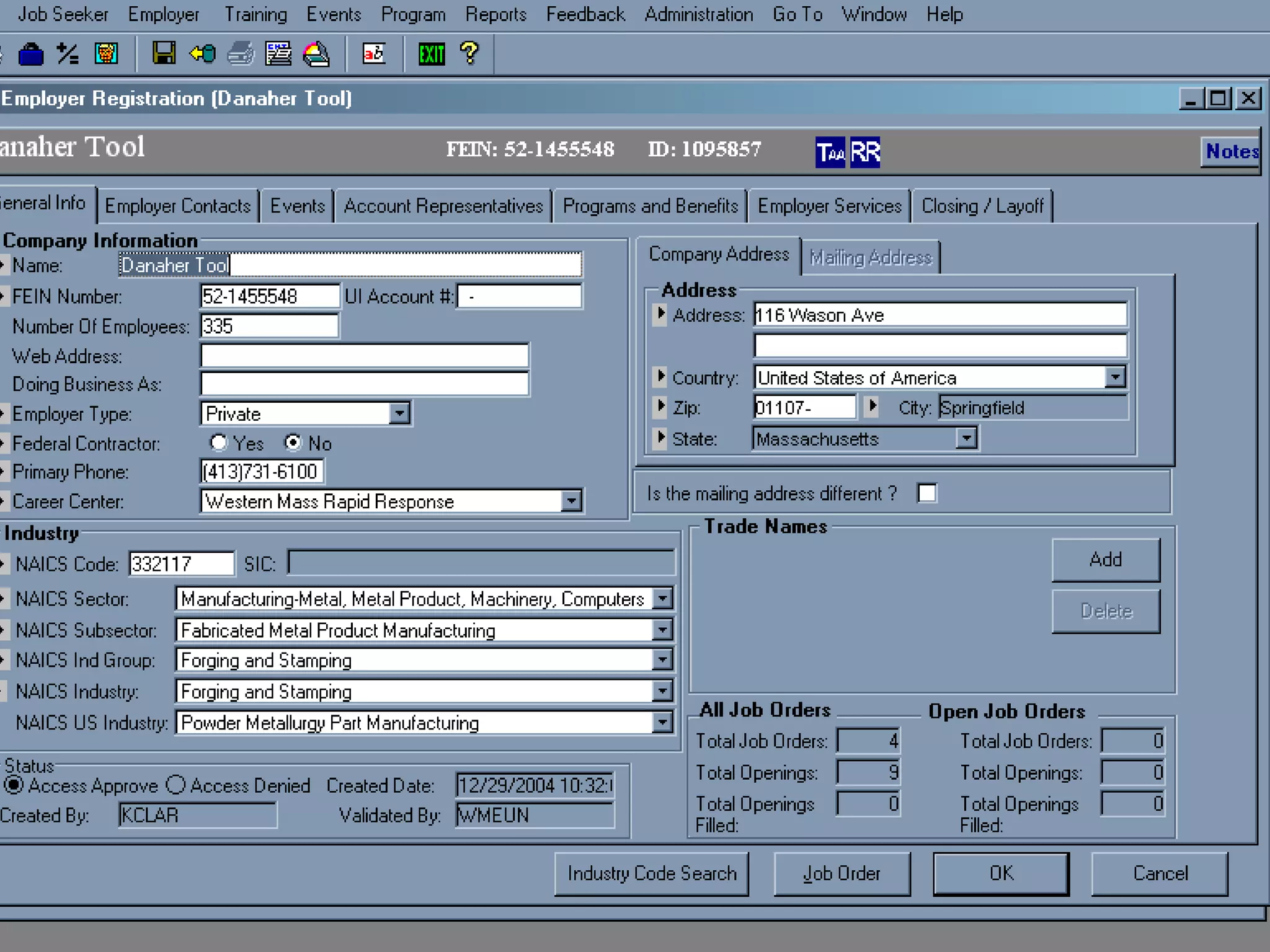1270x952 pixels.
Task: Open the Employer Type dropdown
Action: point(400,413)
